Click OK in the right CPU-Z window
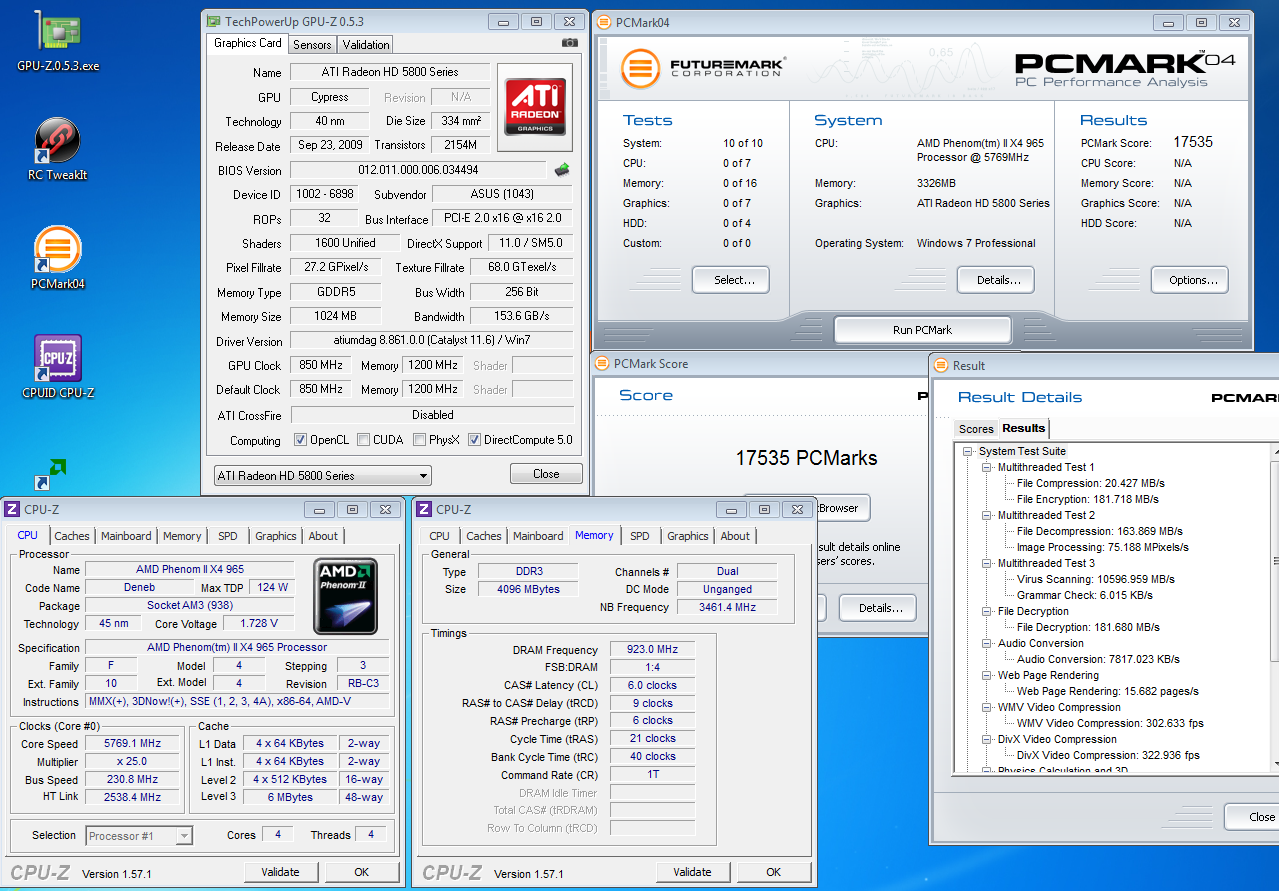The height and width of the screenshot is (891, 1279). pyautogui.click(x=774, y=872)
